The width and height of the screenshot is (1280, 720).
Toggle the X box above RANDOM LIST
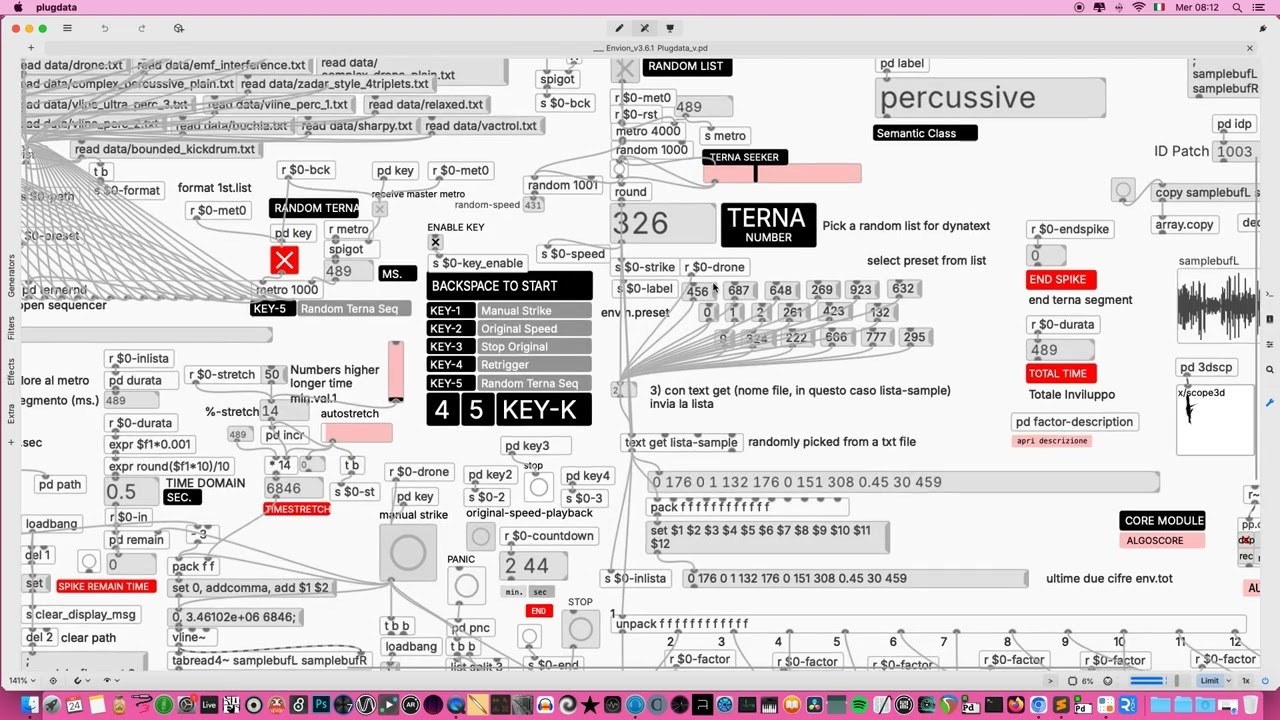(625, 69)
